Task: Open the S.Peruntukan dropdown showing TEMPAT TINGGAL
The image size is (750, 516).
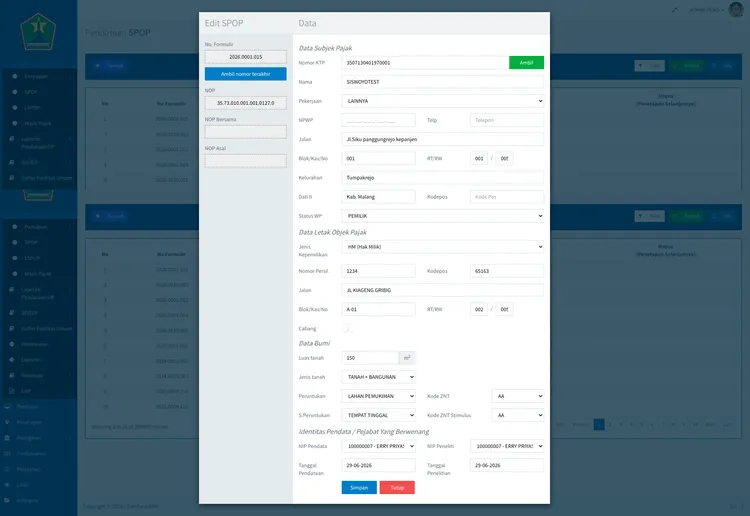Action: (x=378, y=415)
